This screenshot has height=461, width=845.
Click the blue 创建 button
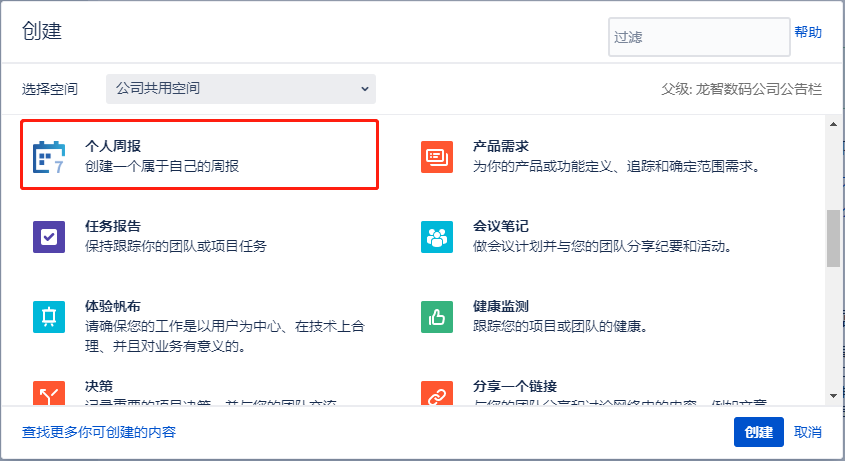759,432
